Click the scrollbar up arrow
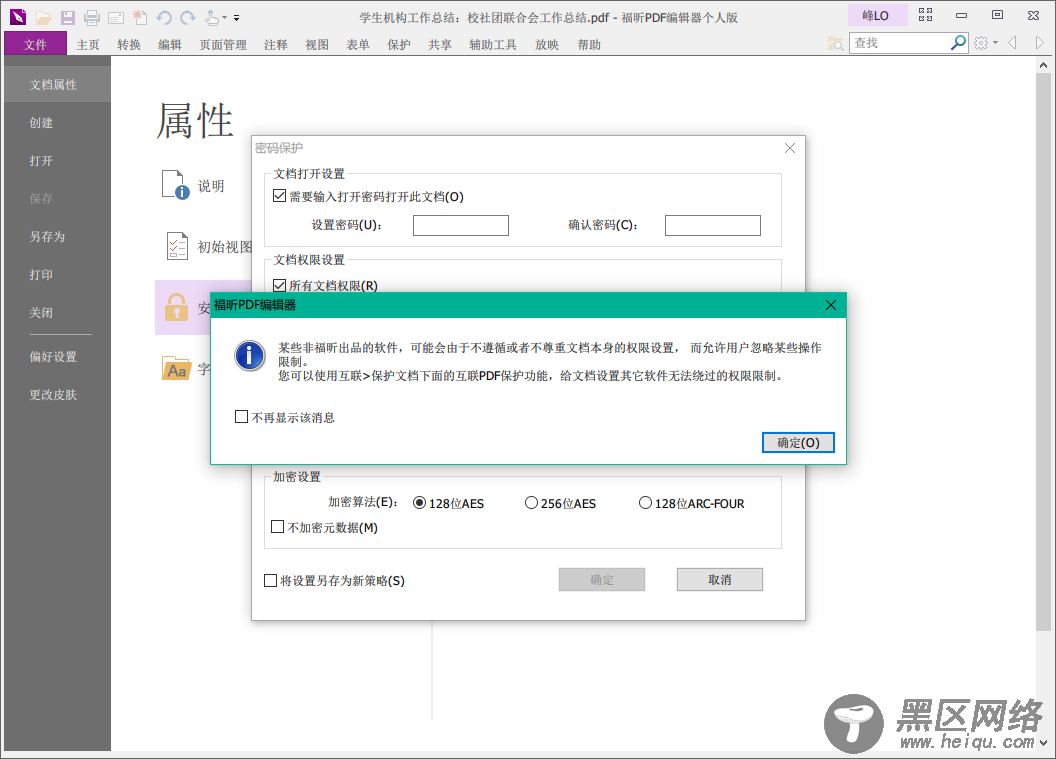The height and width of the screenshot is (759, 1056). click(x=1043, y=65)
